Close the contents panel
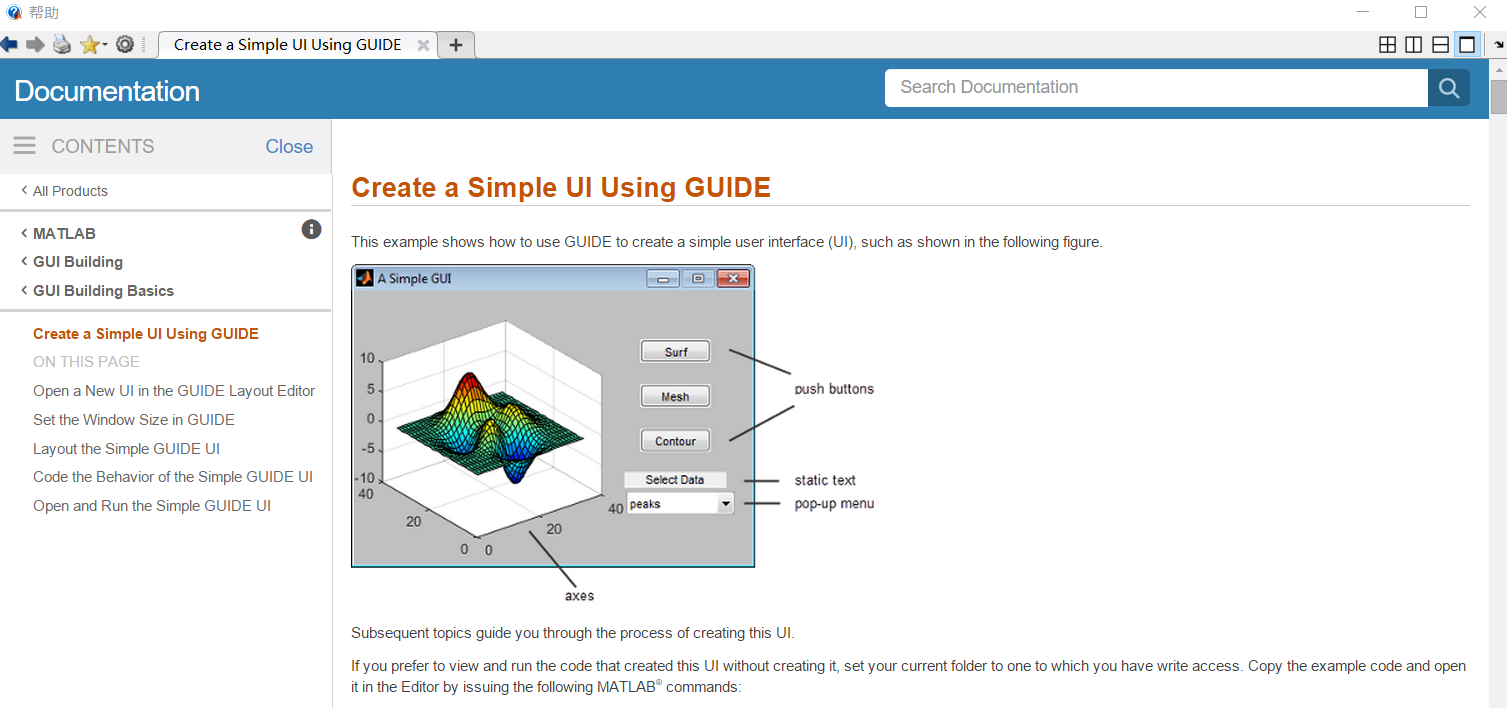 coord(289,146)
